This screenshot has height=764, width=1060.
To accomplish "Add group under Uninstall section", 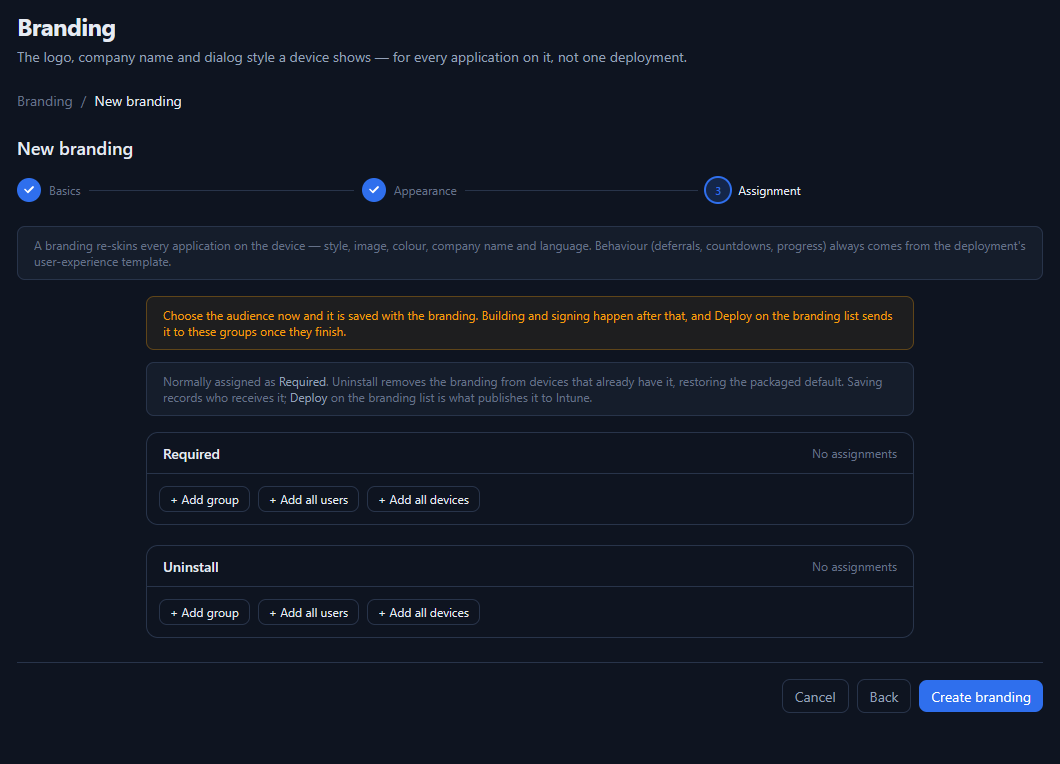I will pos(204,613).
